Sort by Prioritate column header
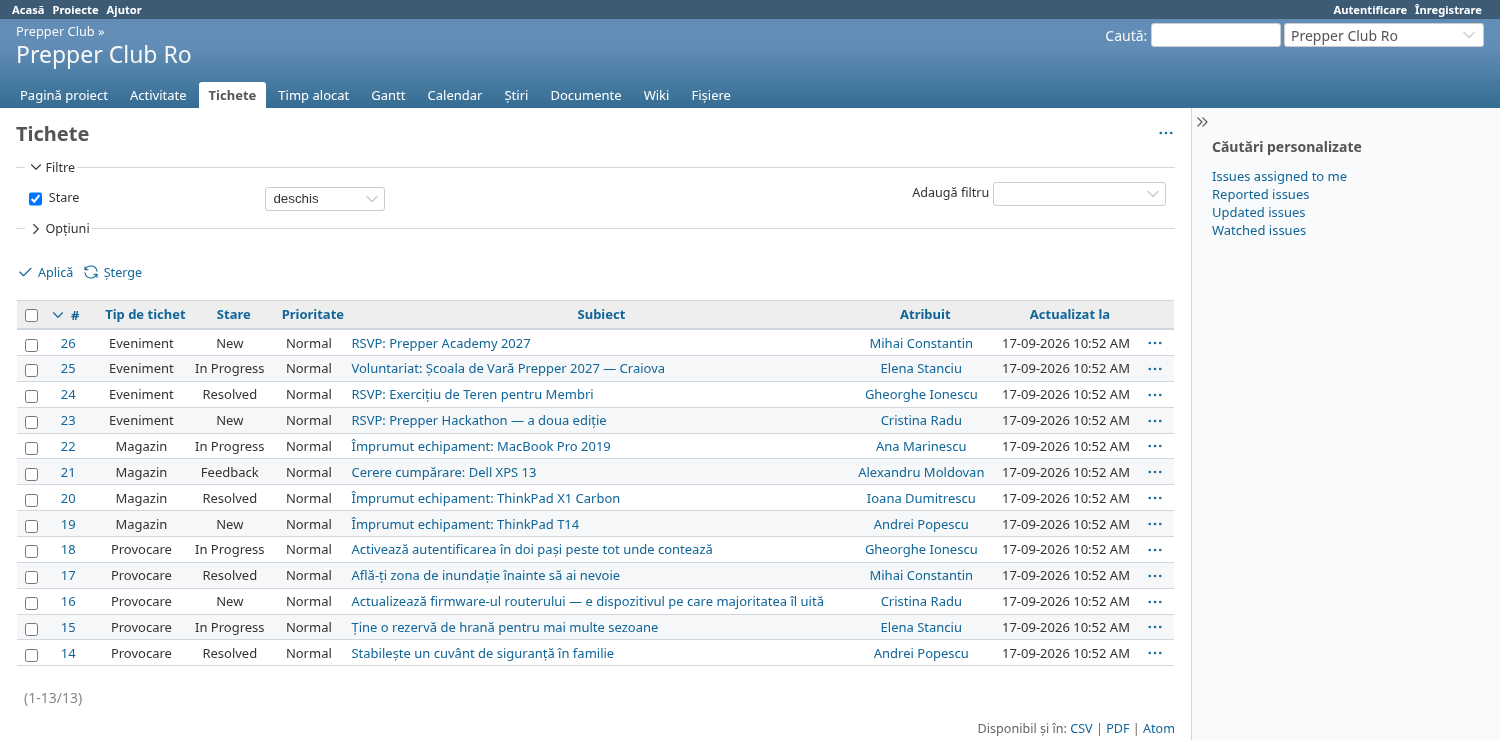 312,315
